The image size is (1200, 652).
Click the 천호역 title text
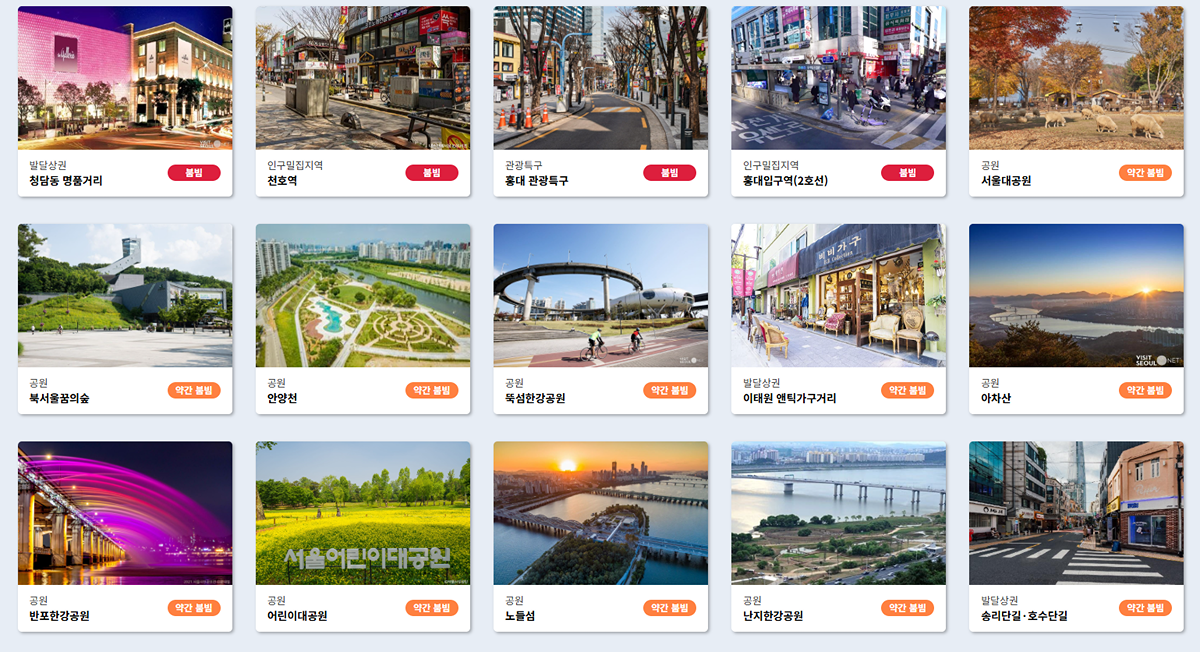tap(282, 181)
